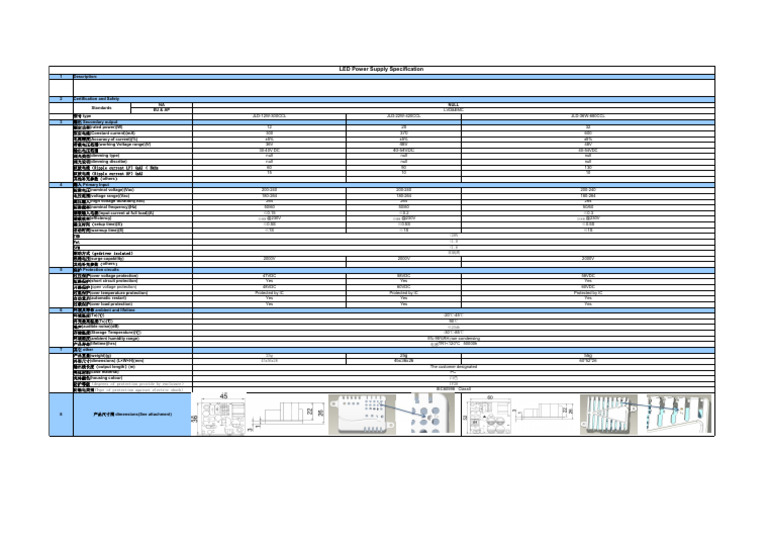This screenshot has height=543, width=768.
Task: Open the white perforated housing photo
Action: point(362,414)
